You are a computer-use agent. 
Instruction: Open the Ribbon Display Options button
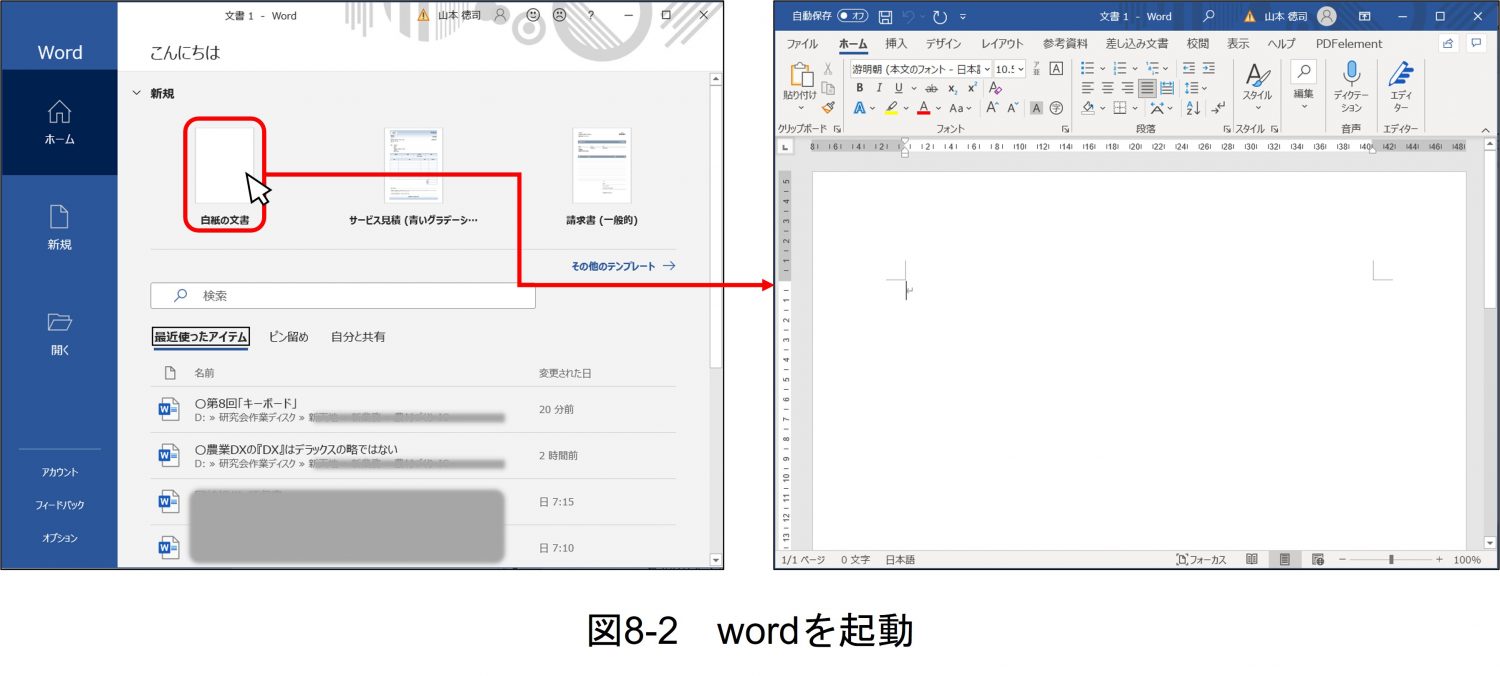(x=1365, y=16)
